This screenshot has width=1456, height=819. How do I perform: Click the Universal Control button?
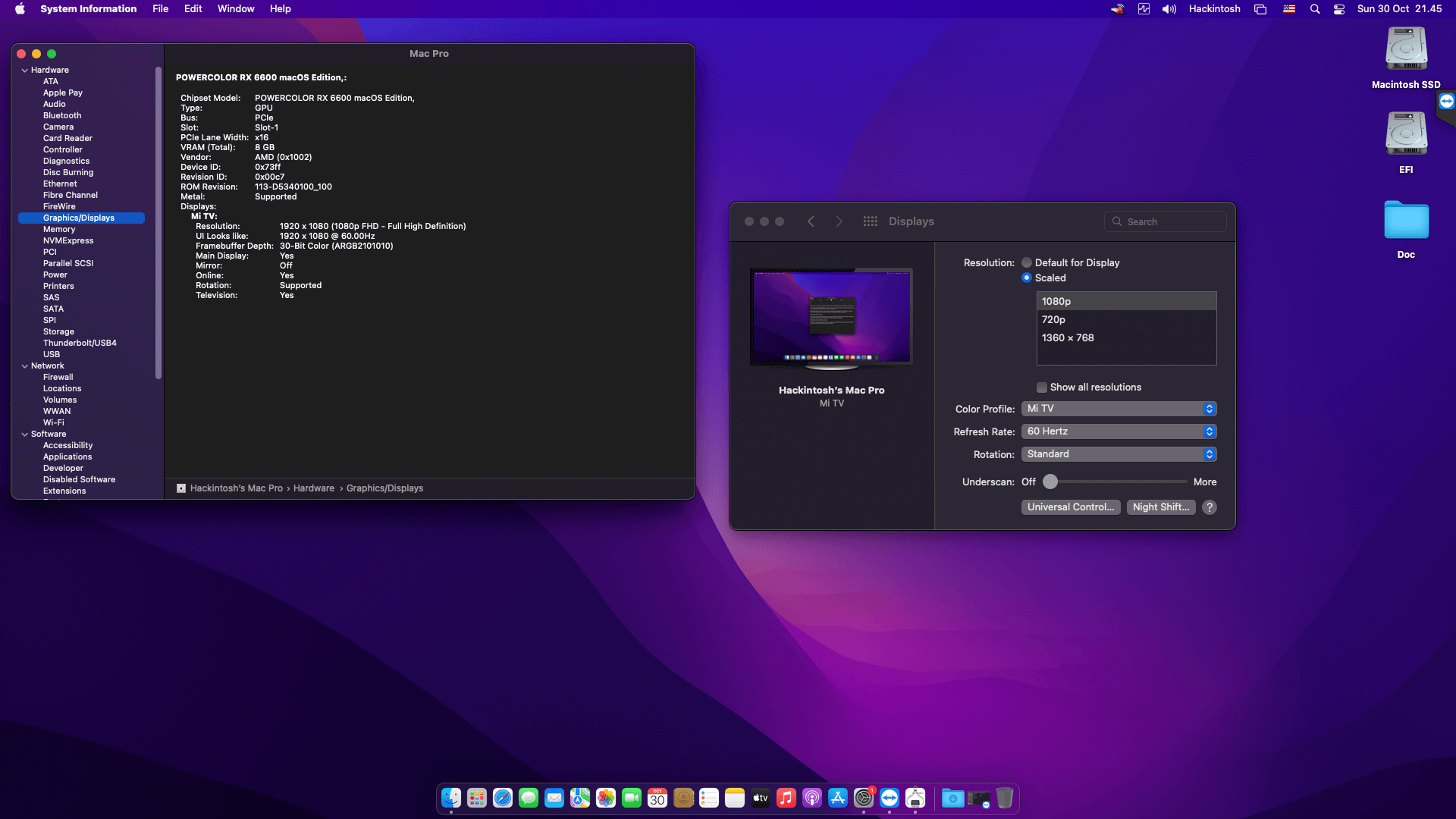coord(1070,507)
